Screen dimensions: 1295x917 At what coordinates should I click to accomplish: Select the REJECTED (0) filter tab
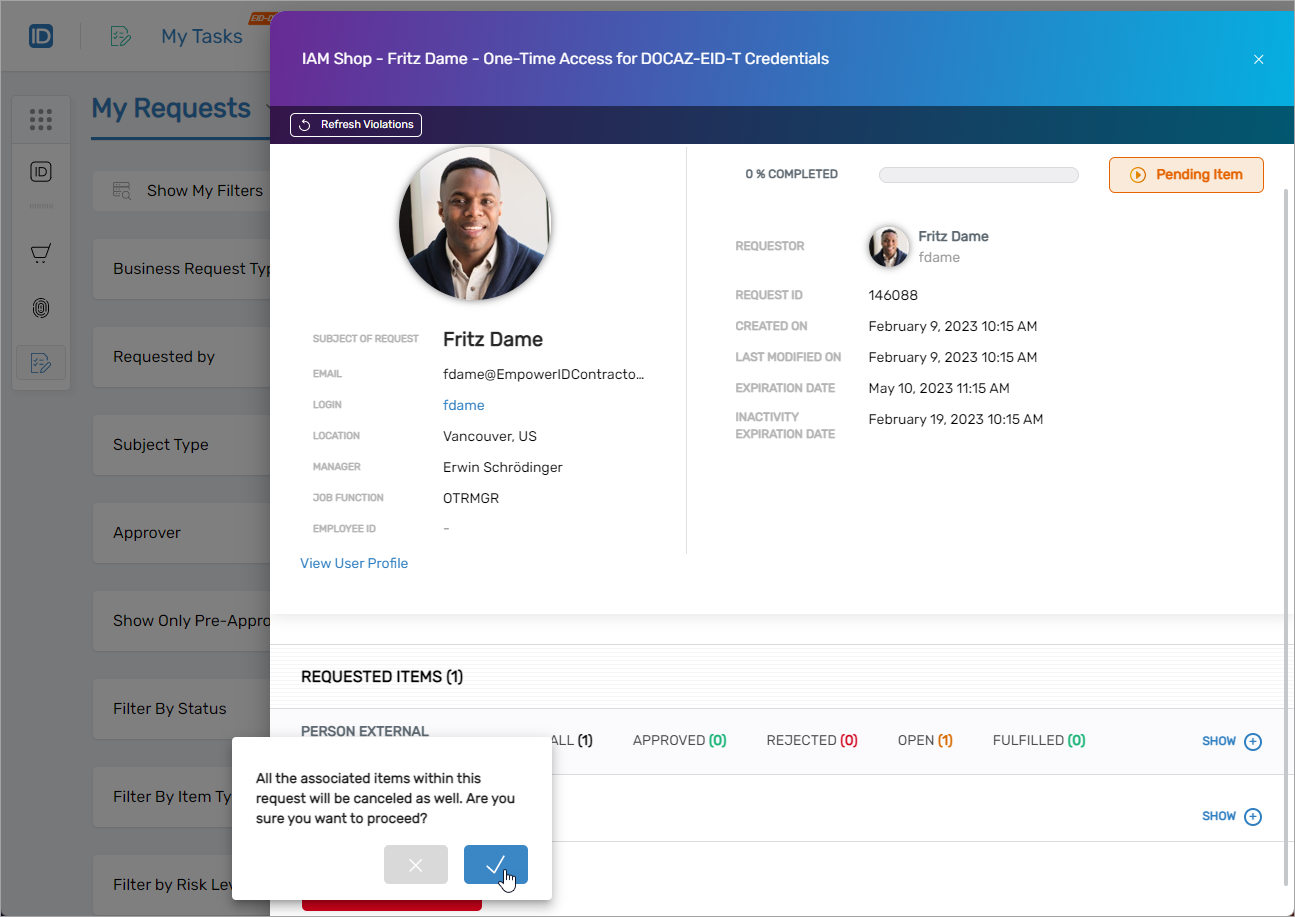[812, 741]
